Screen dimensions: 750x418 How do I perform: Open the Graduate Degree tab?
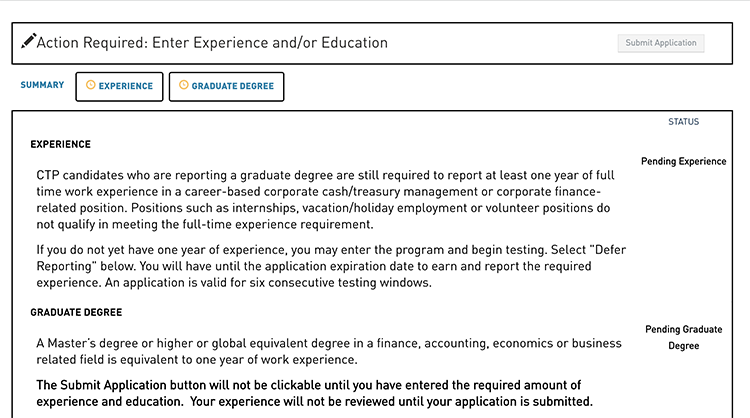pos(226,87)
